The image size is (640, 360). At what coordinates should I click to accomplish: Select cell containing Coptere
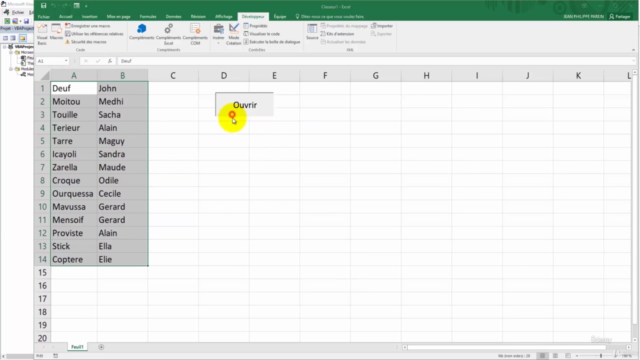click(x=73, y=259)
